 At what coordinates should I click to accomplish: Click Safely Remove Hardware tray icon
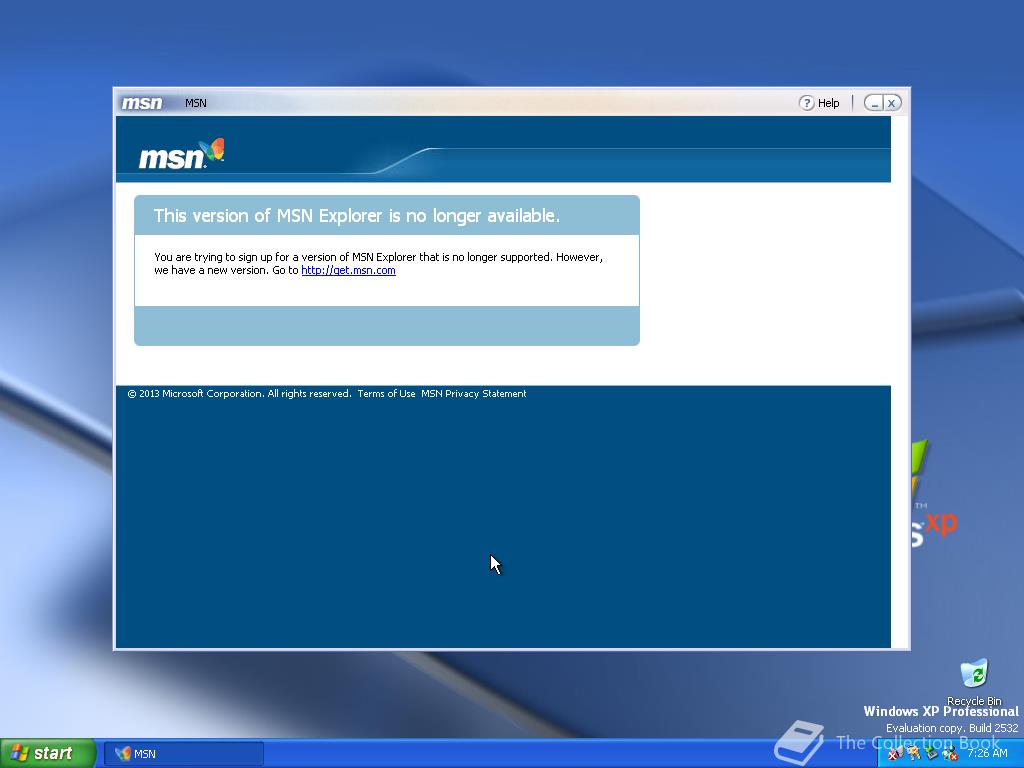tap(931, 753)
